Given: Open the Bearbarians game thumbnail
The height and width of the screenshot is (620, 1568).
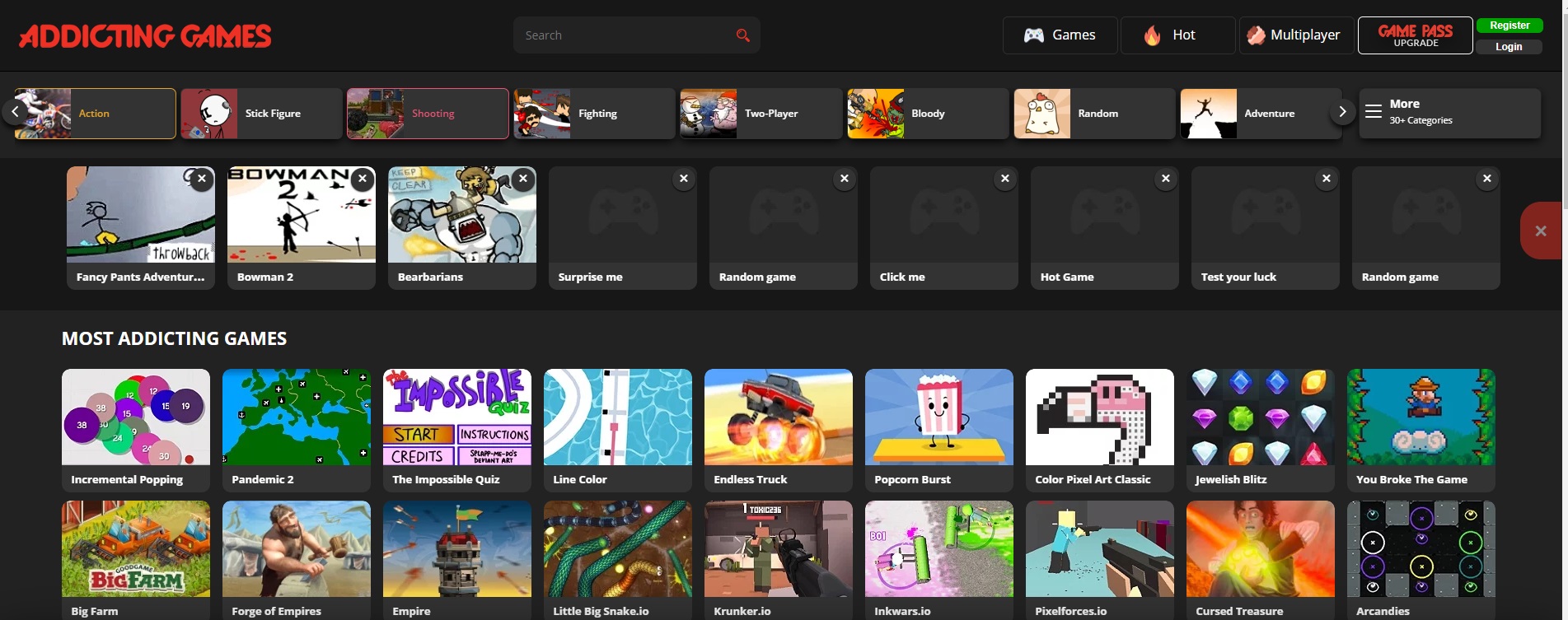Looking at the screenshot, I should point(462,215).
